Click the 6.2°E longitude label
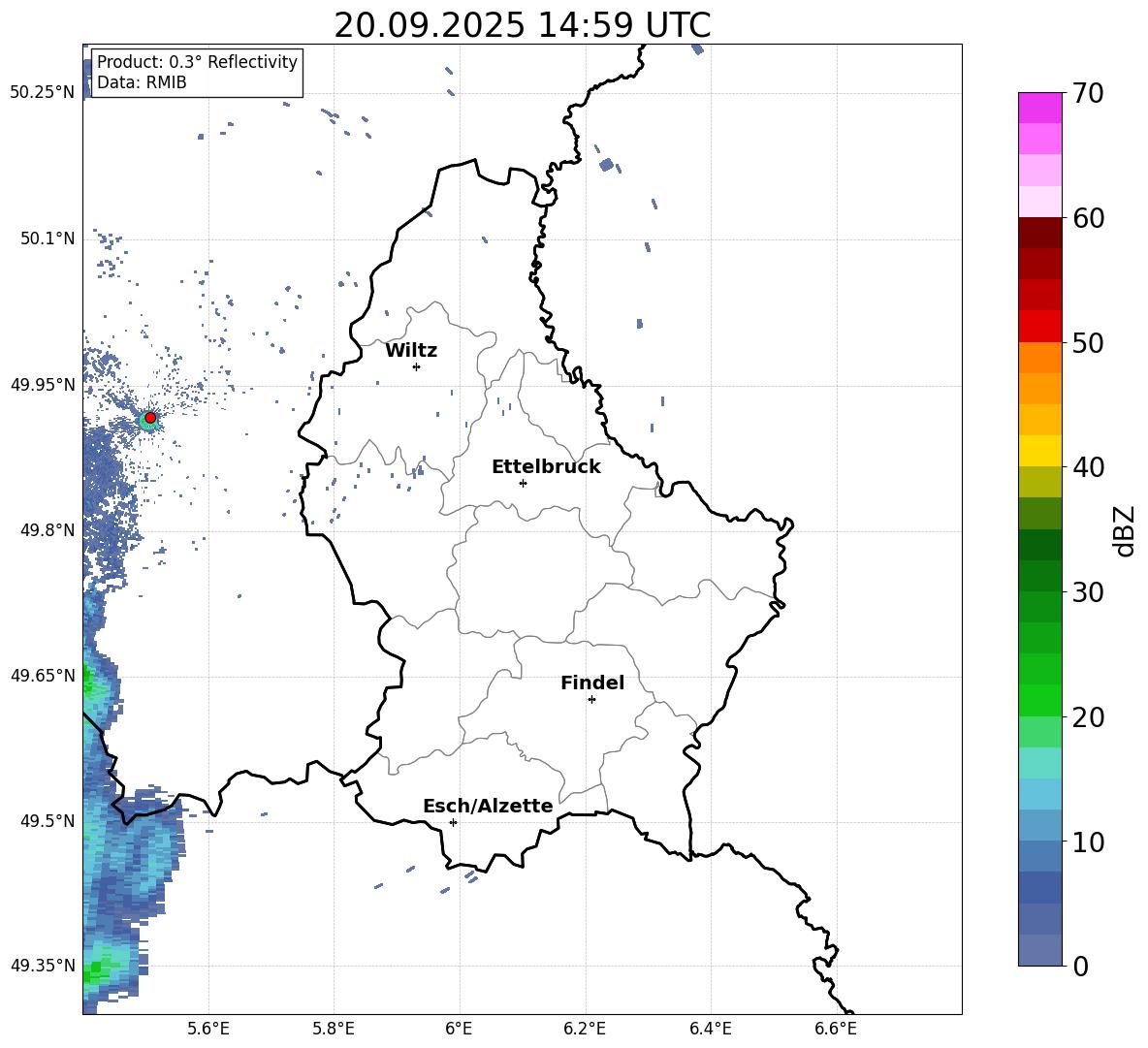This screenshot has width=1148, height=1048. point(585,1029)
